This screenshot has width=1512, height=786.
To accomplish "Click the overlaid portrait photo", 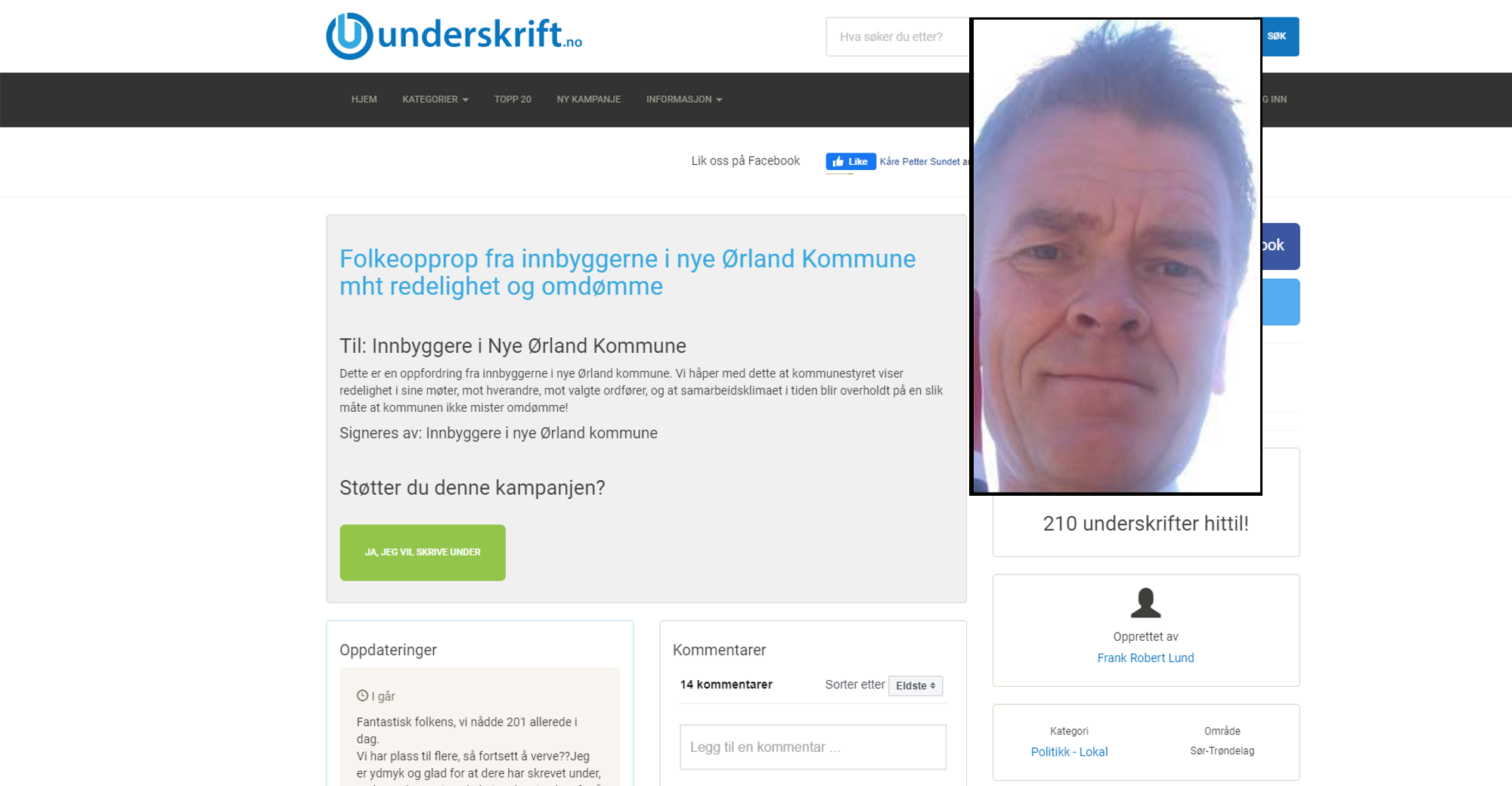I will 1116,256.
